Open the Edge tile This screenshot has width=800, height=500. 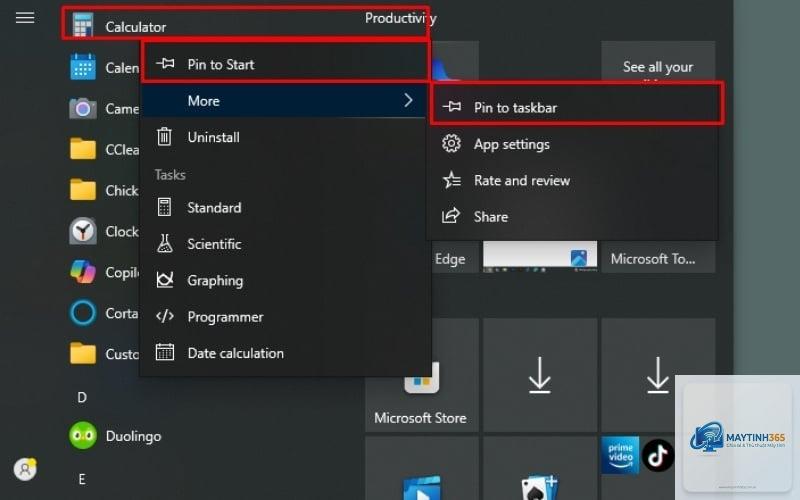(x=454, y=257)
